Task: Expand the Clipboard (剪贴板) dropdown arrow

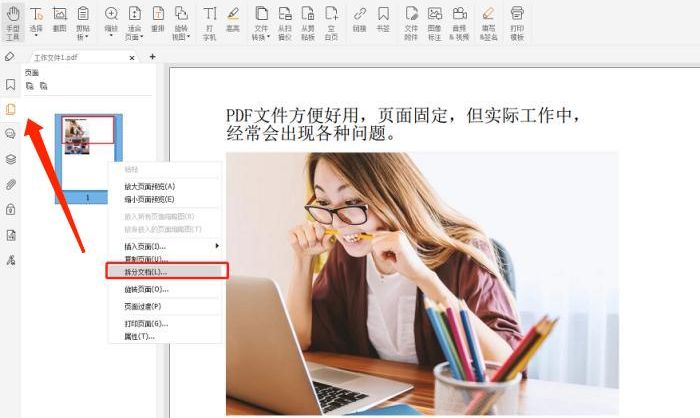Action: tap(86, 37)
